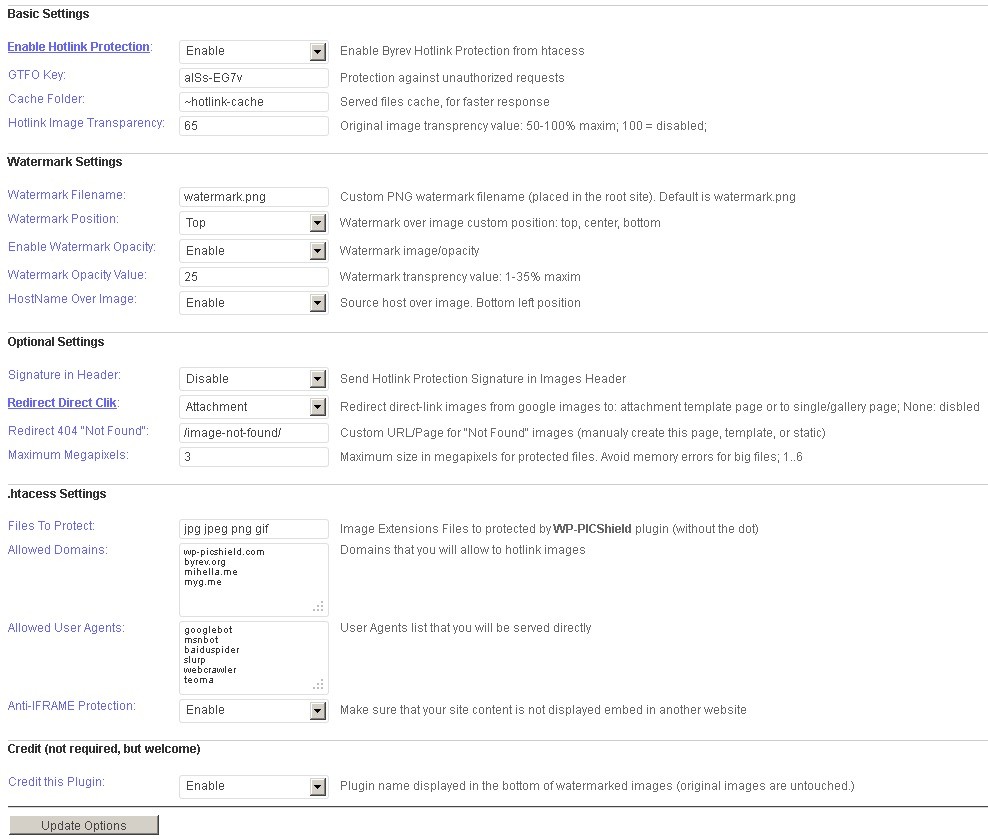Click the "Protection against unauthorized requests" description
The height and width of the screenshot is (839, 988).
(x=452, y=78)
